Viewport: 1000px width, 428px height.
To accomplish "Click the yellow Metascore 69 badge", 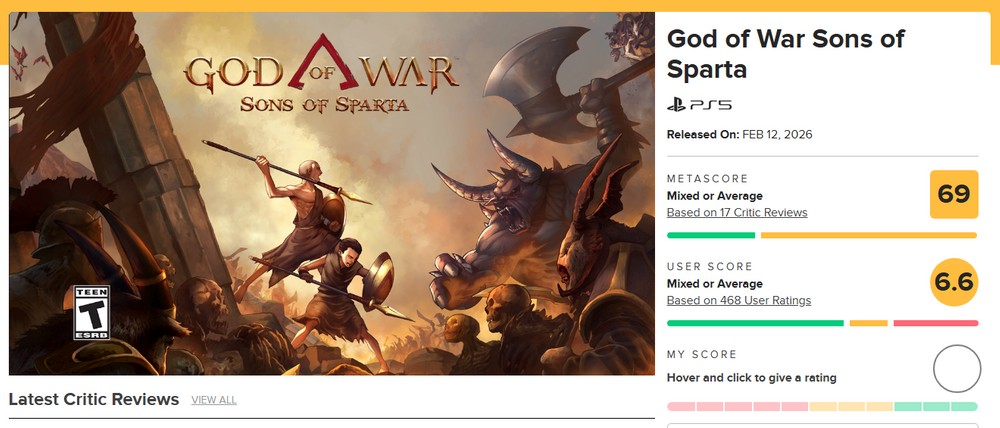I will point(954,194).
